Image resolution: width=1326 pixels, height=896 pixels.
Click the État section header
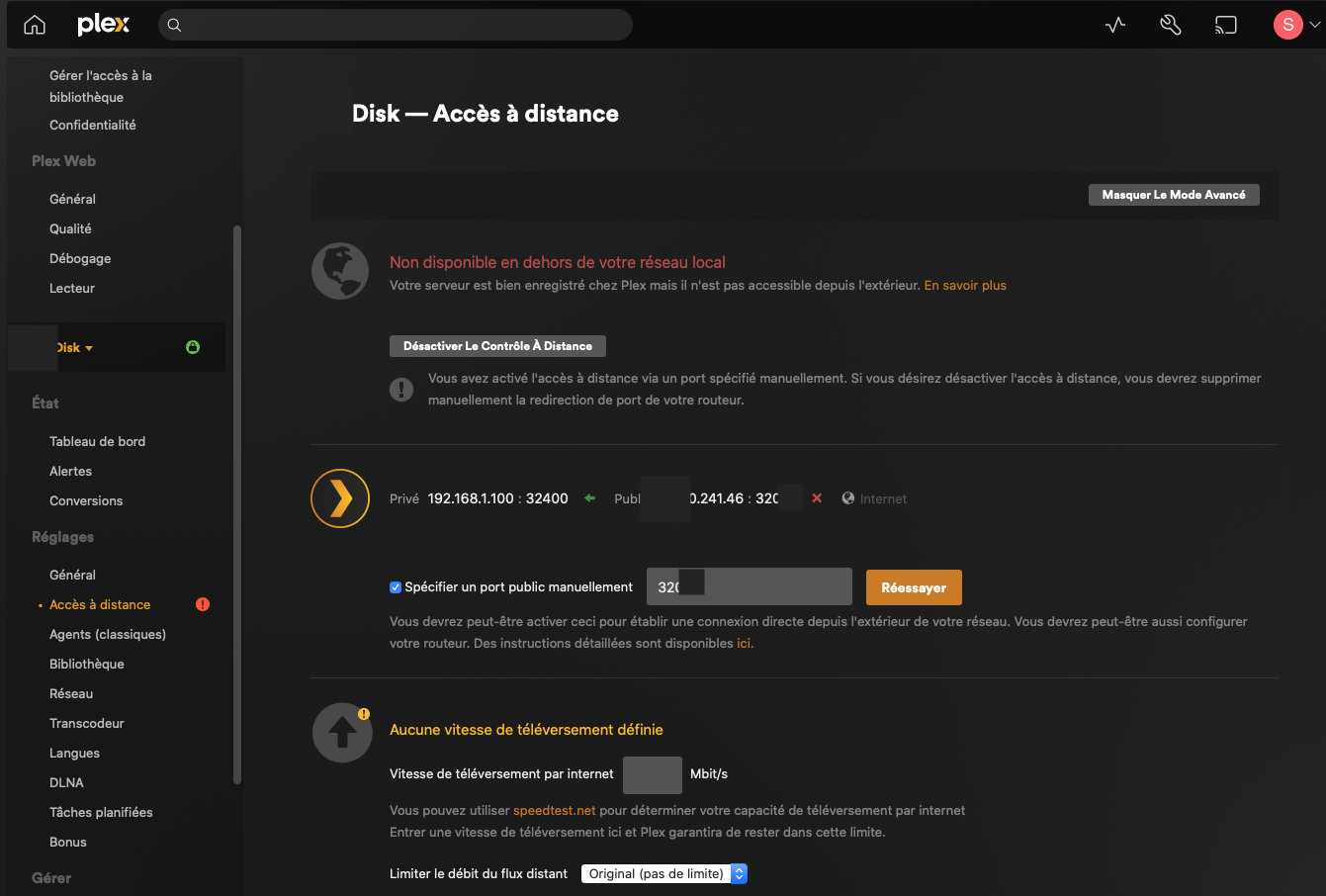[45, 403]
